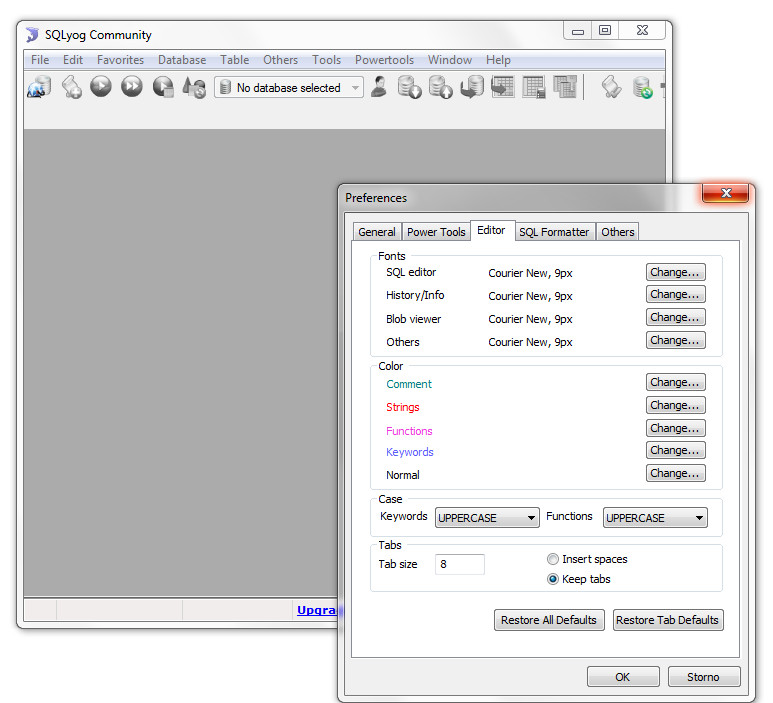This screenshot has width=773, height=703.
Task: Change the Others font setting
Action: click(675, 340)
